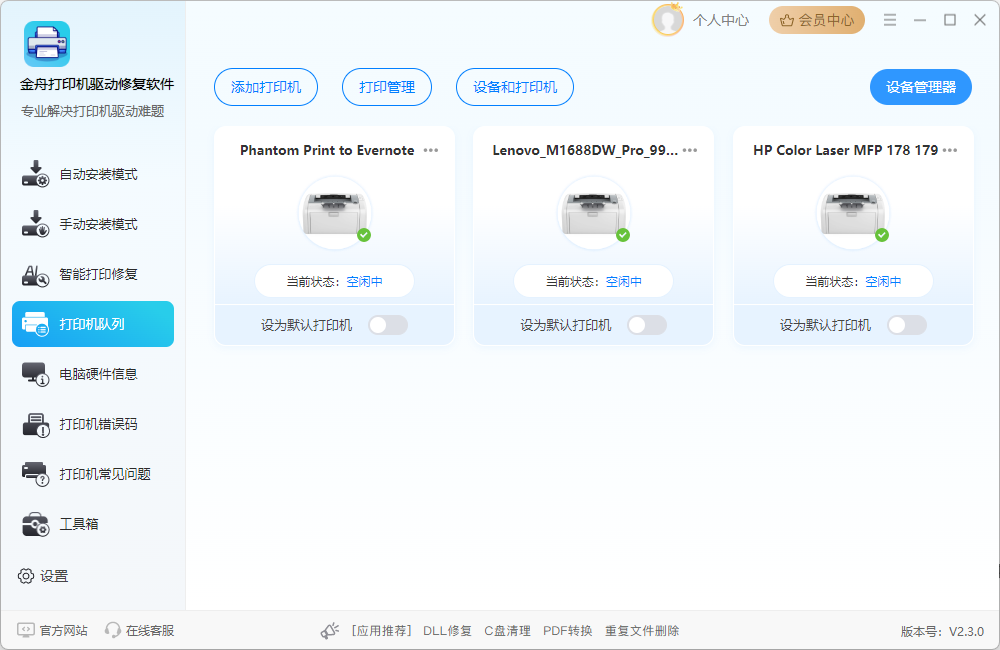Click the [应用推荐] label
Image resolution: width=1000 pixels, height=650 pixels.
point(382,631)
